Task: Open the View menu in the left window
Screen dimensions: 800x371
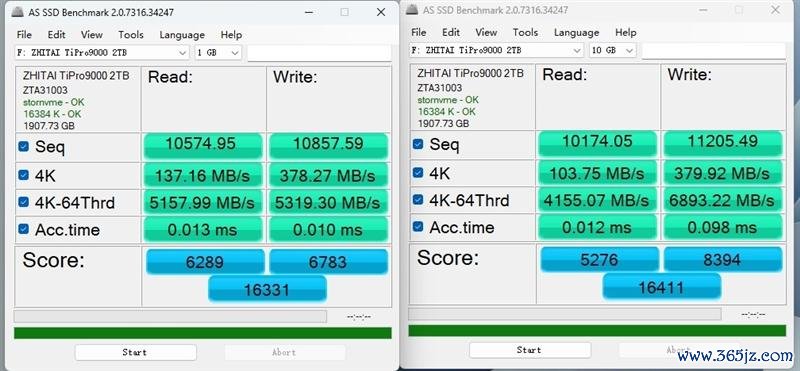Action: pyautogui.click(x=92, y=35)
